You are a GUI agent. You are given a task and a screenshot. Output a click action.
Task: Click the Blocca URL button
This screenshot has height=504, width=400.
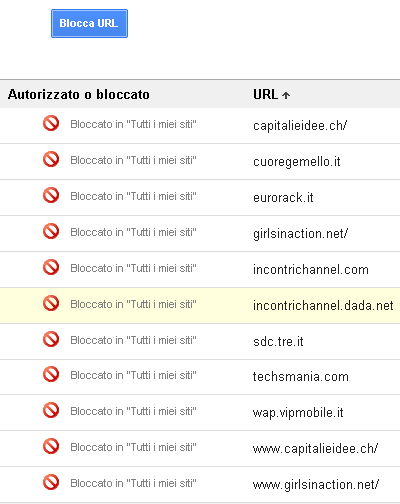coord(89,23)
